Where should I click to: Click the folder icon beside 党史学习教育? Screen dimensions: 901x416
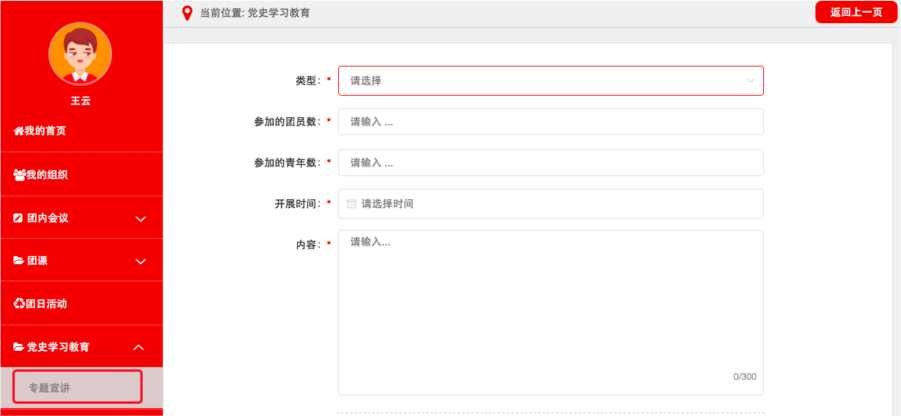coord(17,347)
